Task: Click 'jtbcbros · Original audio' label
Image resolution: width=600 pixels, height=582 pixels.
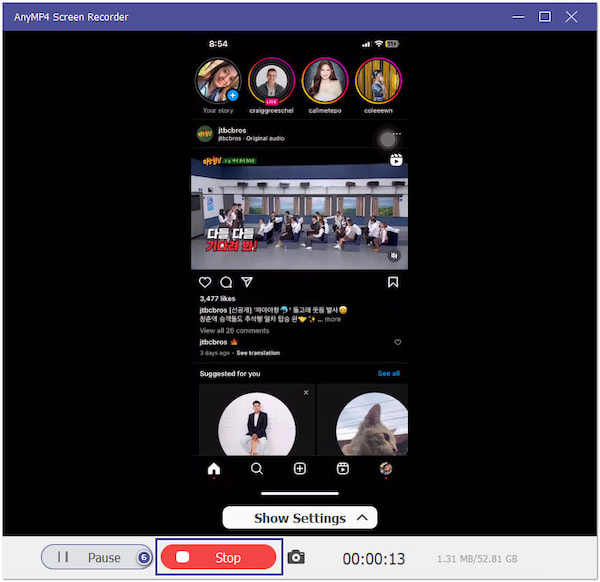Action: [x=251, y=138]
